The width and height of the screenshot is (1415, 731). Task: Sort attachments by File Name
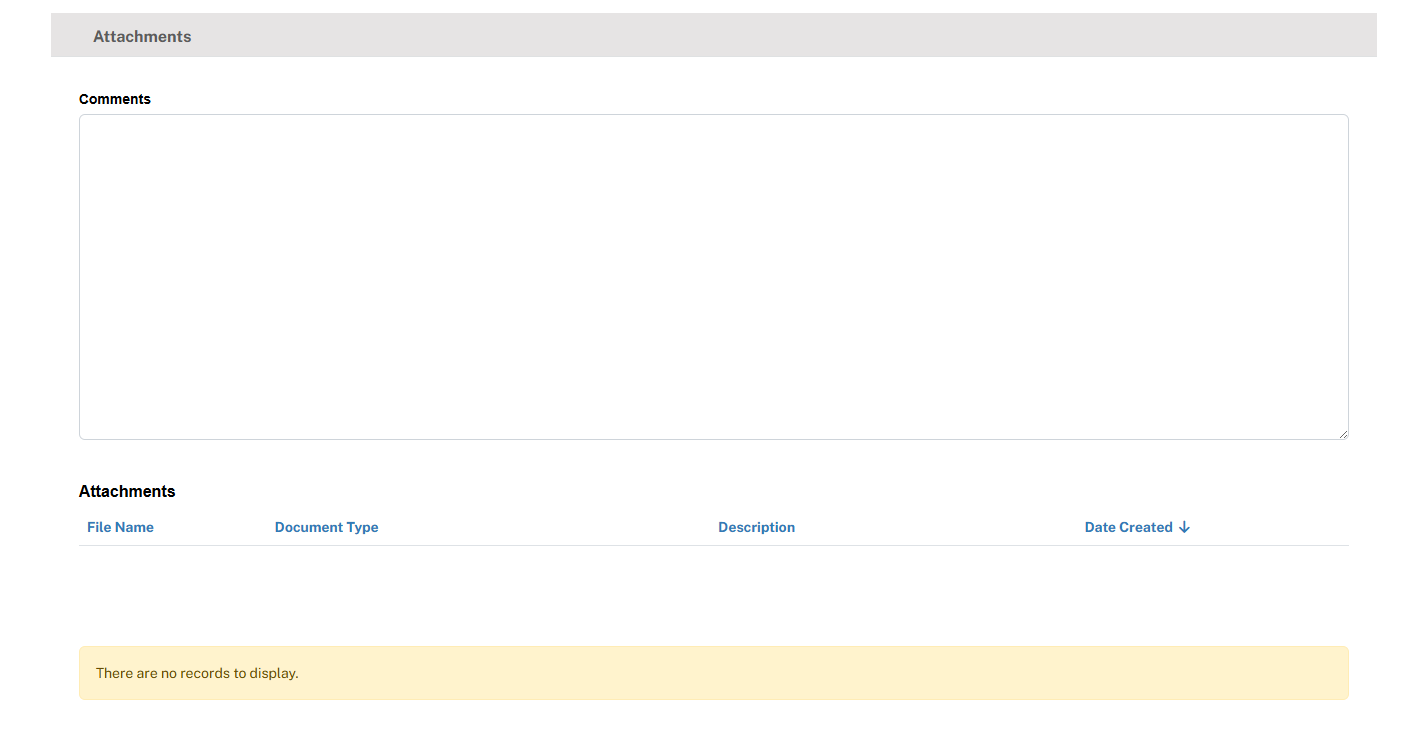120,527
